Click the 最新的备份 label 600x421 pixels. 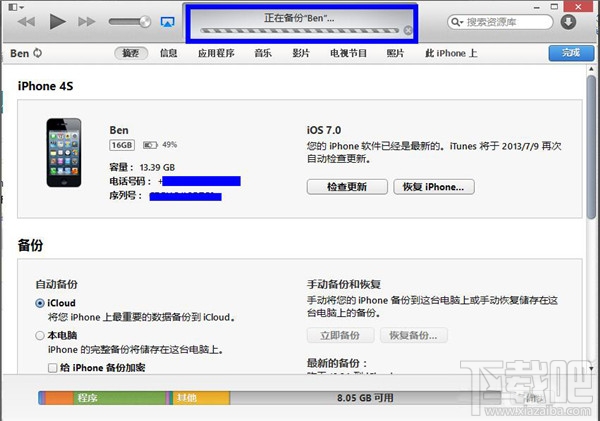[x=337, y=363]
